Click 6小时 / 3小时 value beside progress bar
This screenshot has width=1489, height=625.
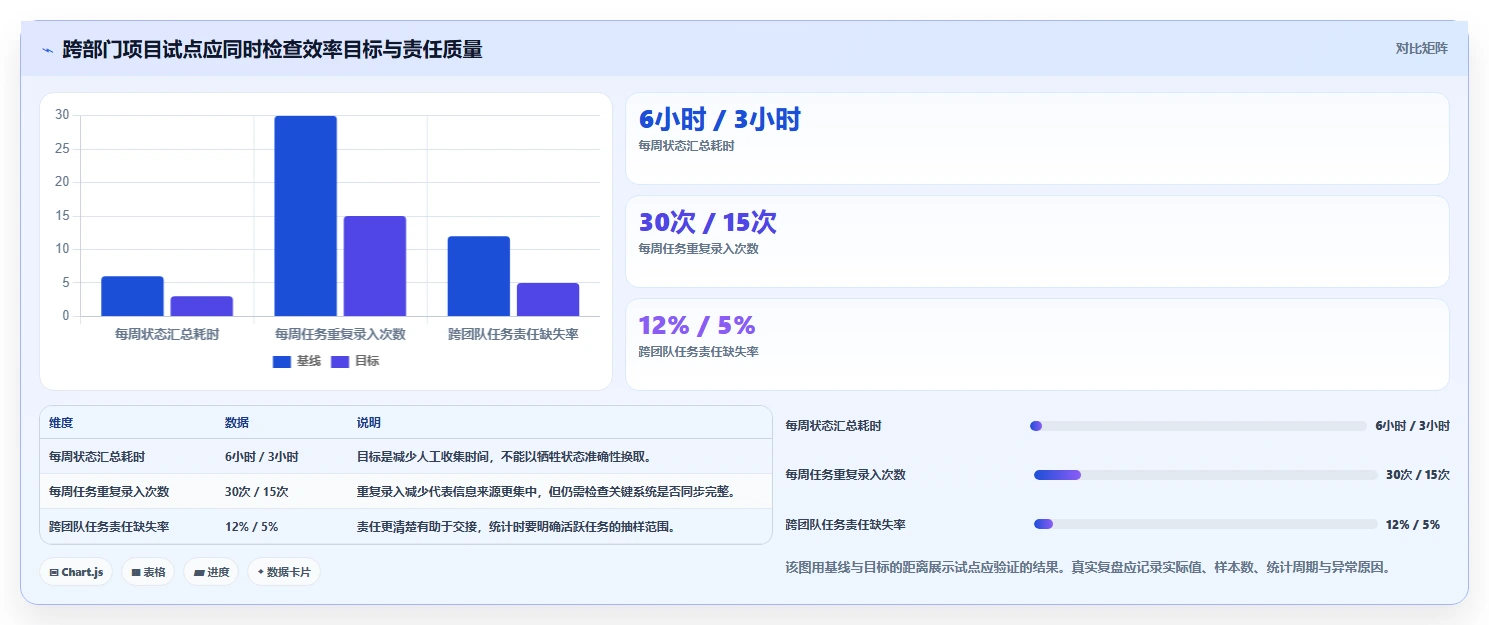tap(1412, 426)
